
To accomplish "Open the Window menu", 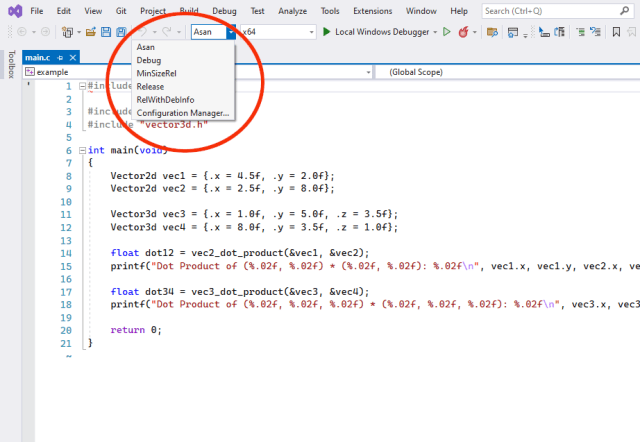I will click(421, 11).
